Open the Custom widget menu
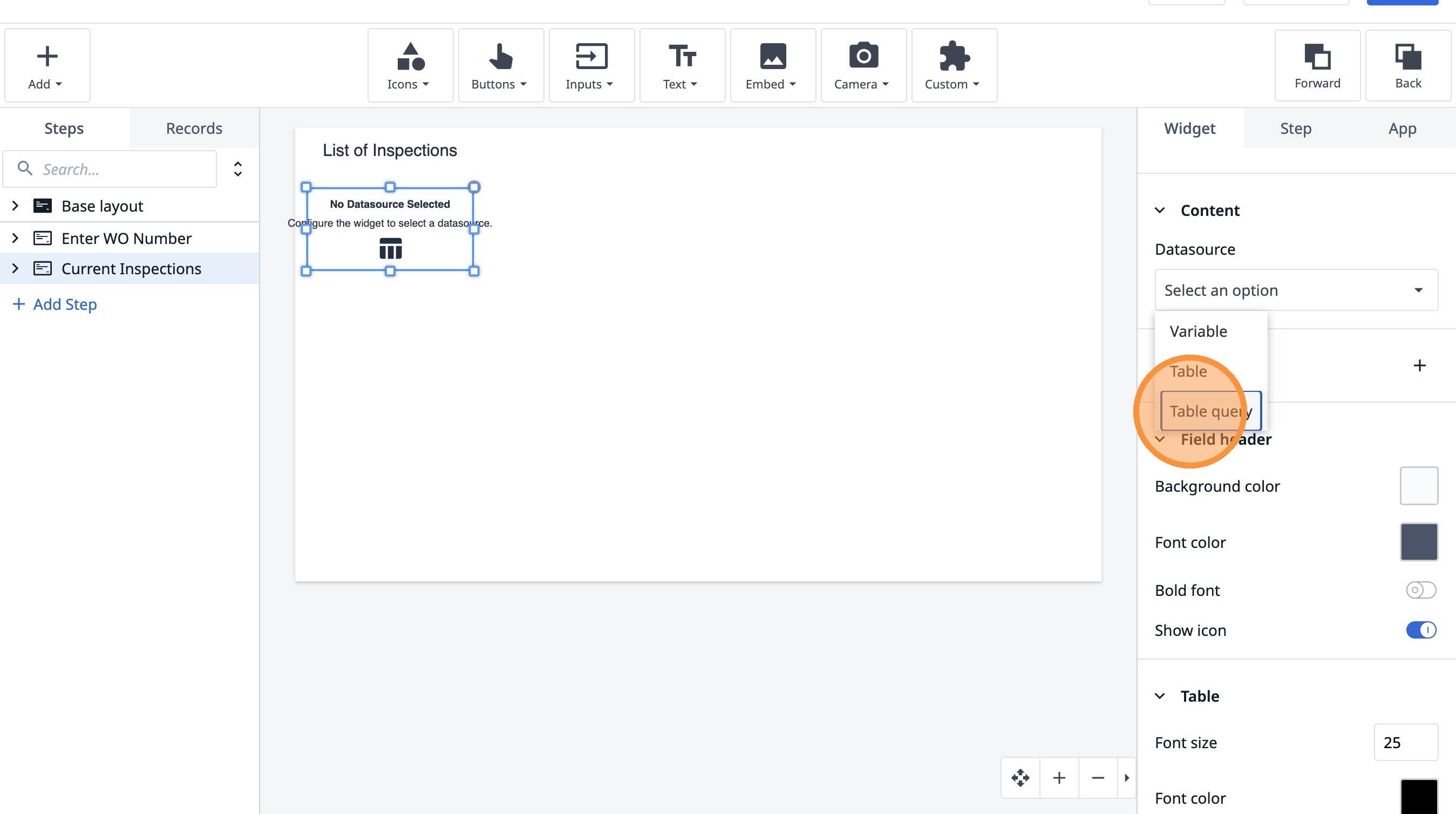 pyautogui.click(x=954, y=65)
